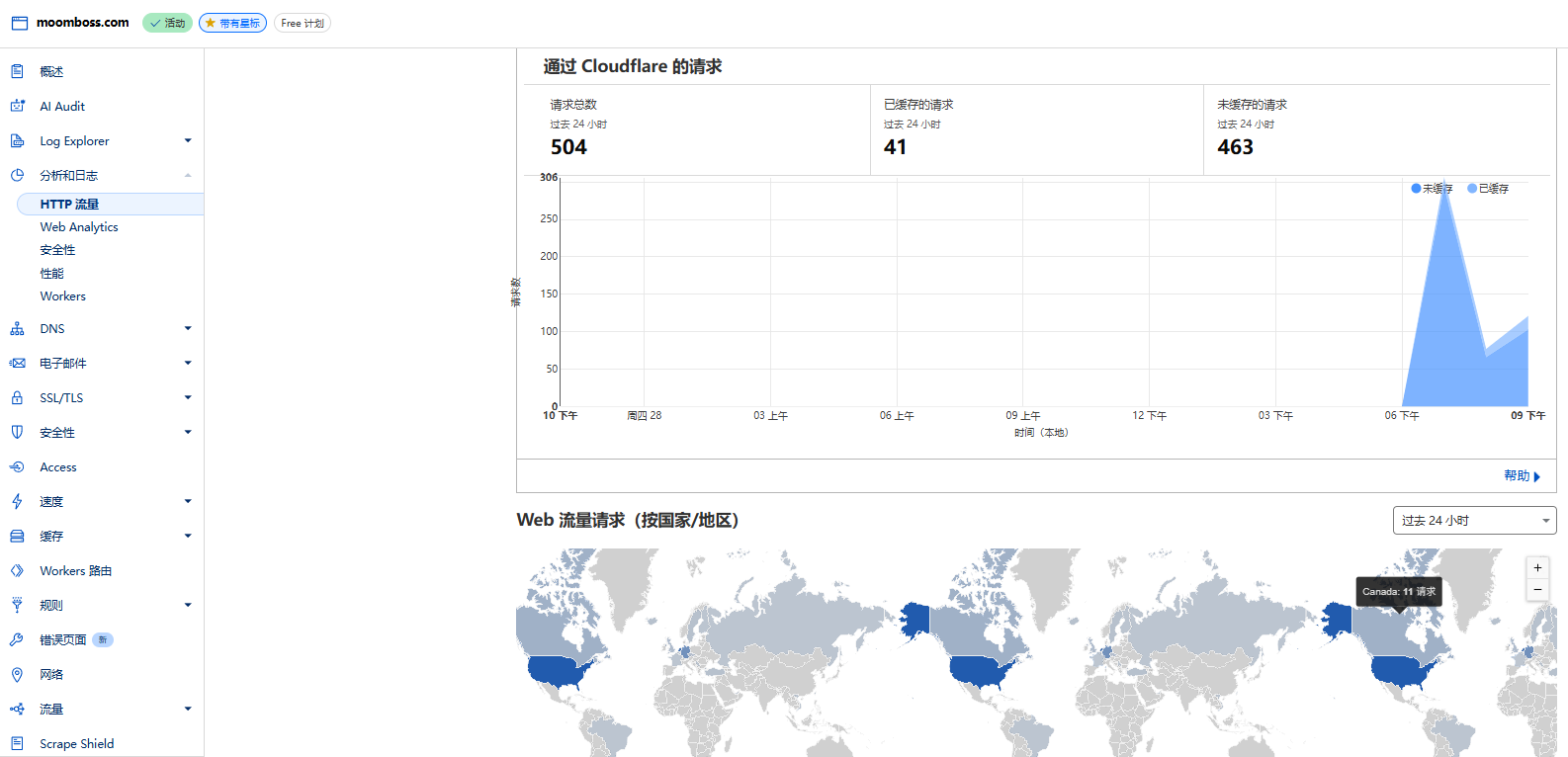1568x757 pixels.
Task: Click the 流量 routing nodes icon
Action: tap(17, 709)
